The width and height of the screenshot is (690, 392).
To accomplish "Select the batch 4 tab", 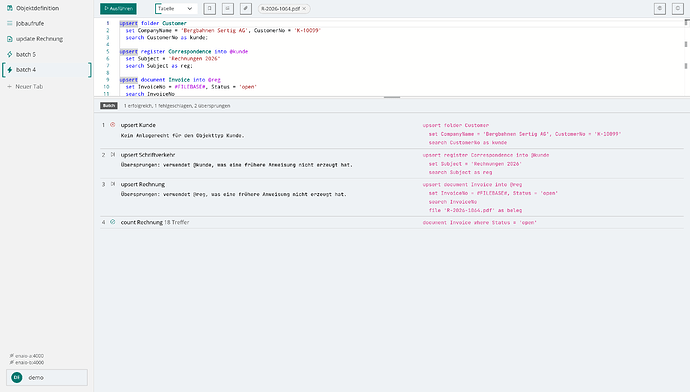I will [x=47, y=70].
